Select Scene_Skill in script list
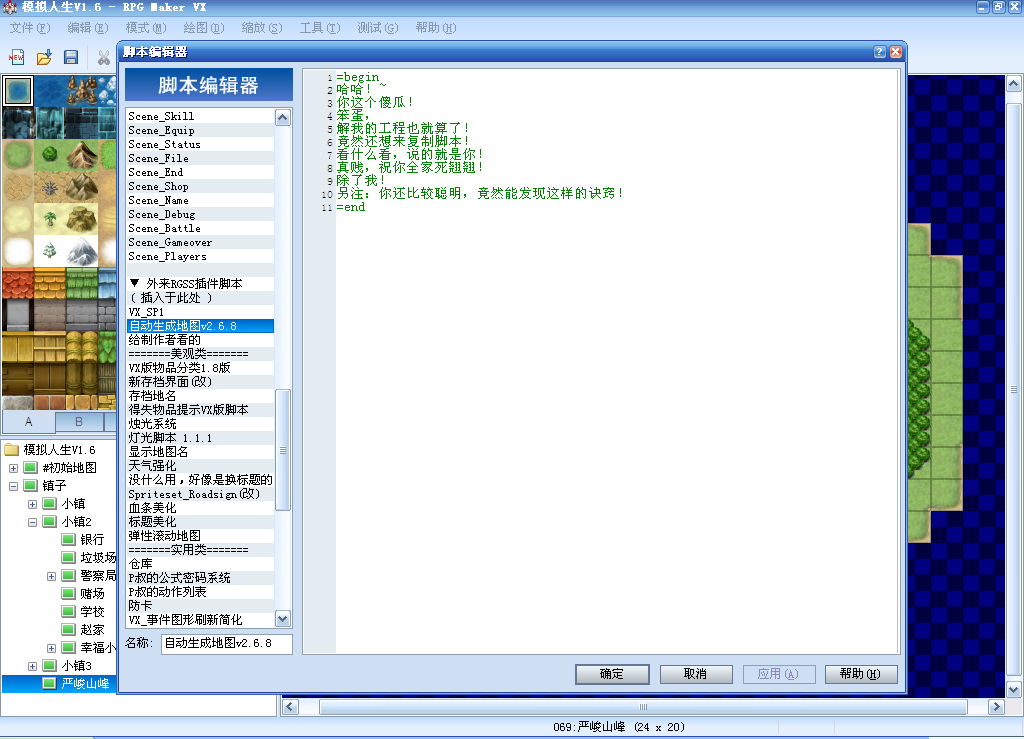The image size is (1024, 739). click(200, 116)
